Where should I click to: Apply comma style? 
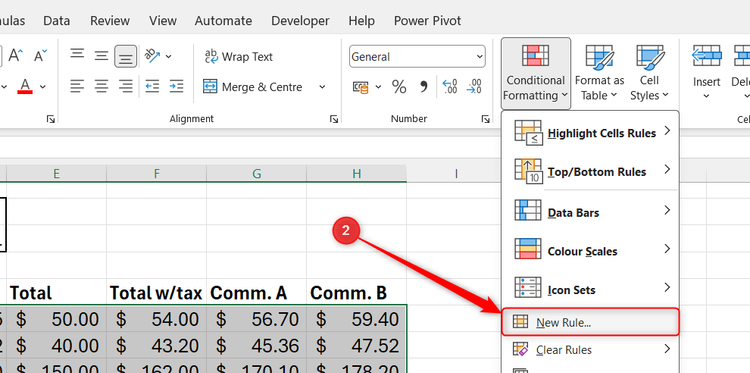[424, 87]
